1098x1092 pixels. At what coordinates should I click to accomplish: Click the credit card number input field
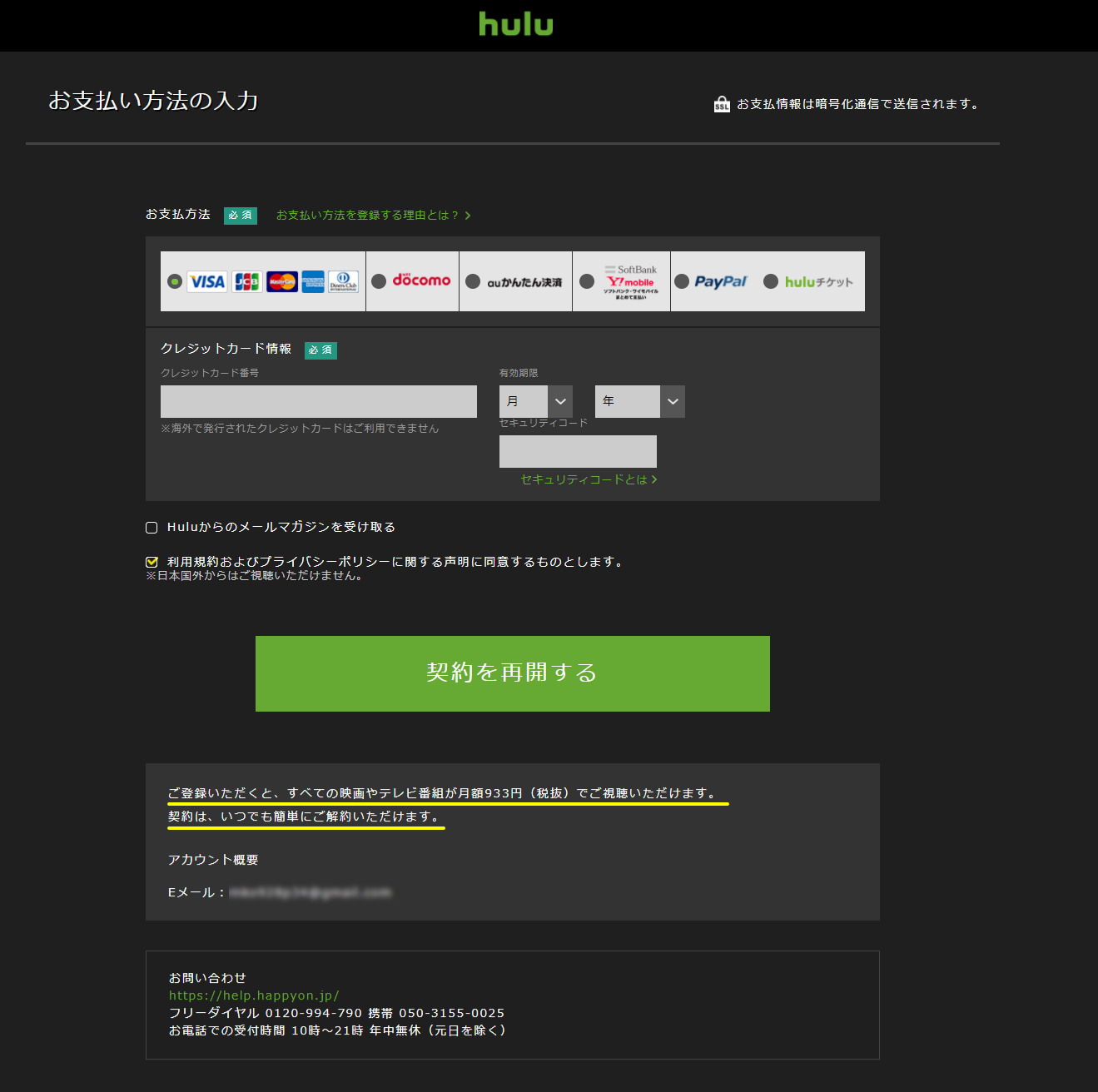[318, 401]
